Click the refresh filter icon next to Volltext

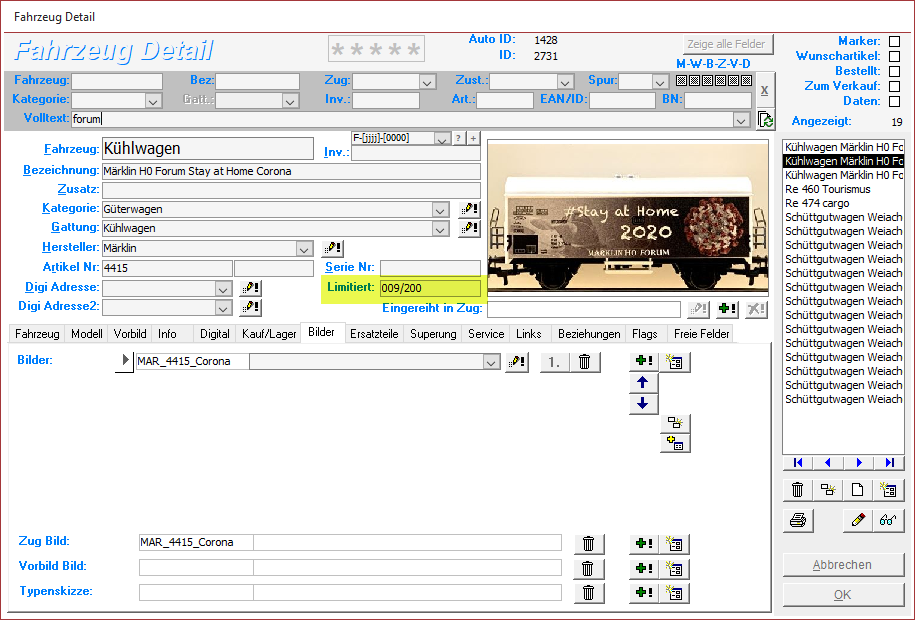(765, 119)
